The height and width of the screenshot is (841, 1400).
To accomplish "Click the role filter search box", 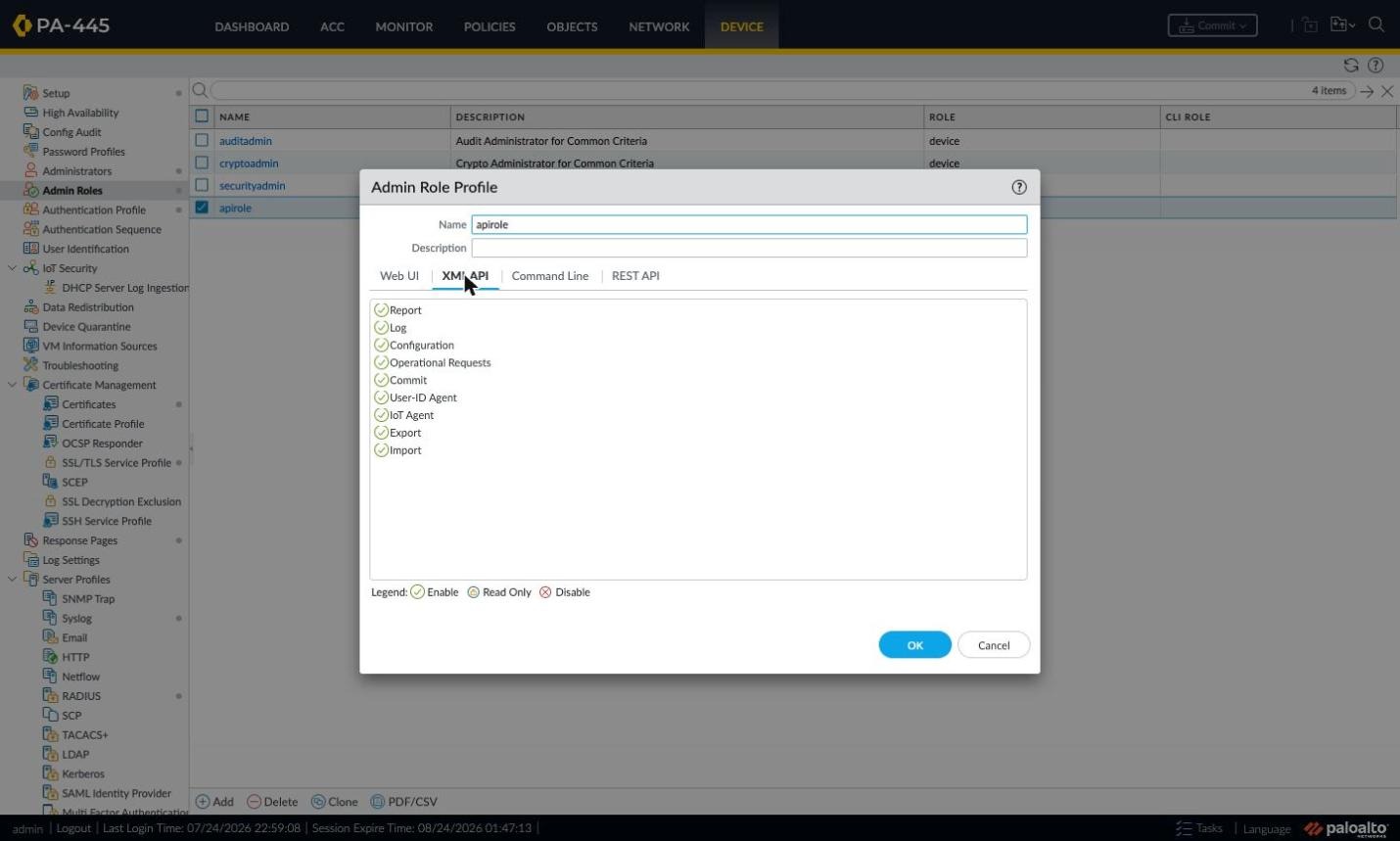I will [x=762, y=90].
